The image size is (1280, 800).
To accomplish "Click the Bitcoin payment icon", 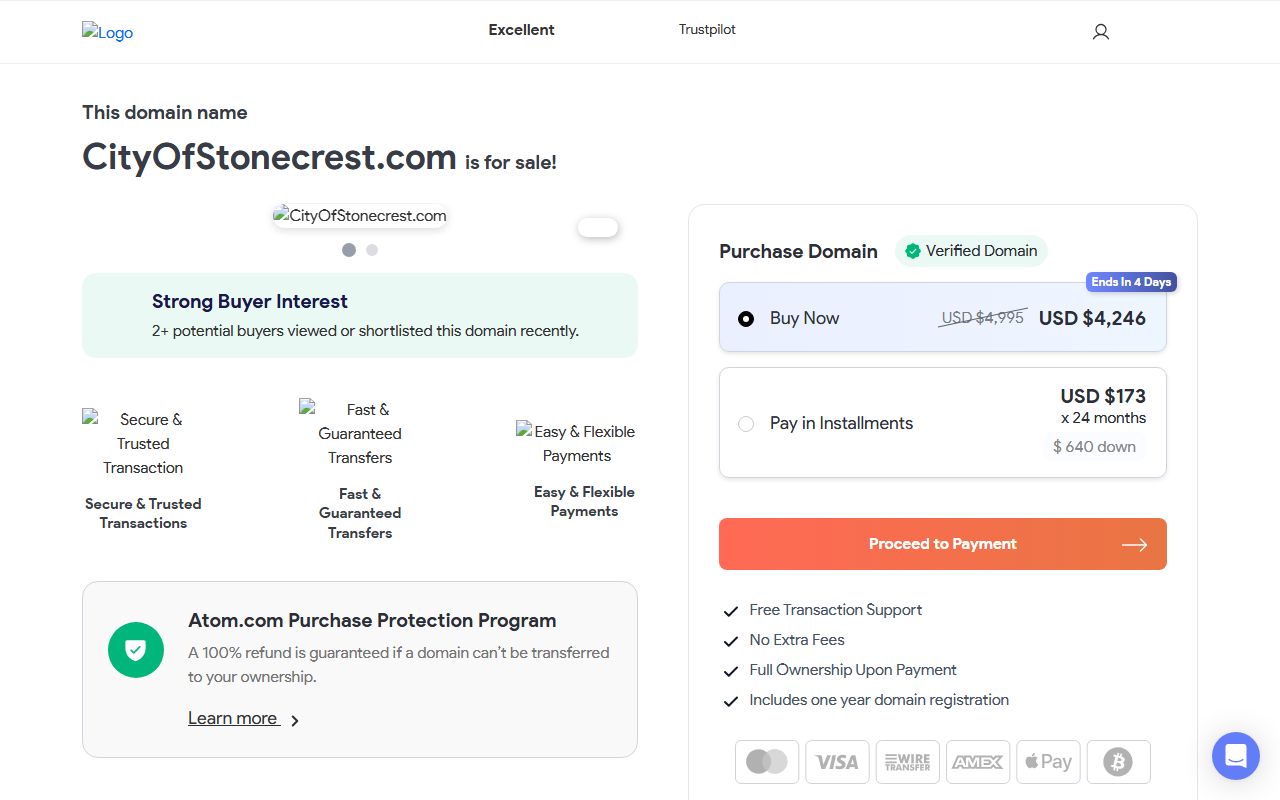I will pos(1118,762).
